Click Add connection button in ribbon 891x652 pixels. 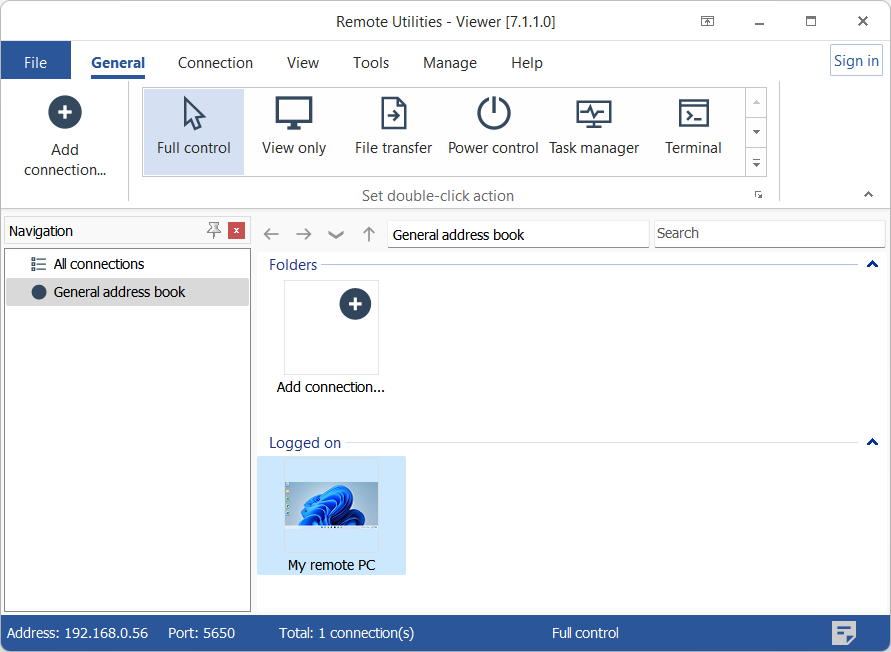[65, 137]
